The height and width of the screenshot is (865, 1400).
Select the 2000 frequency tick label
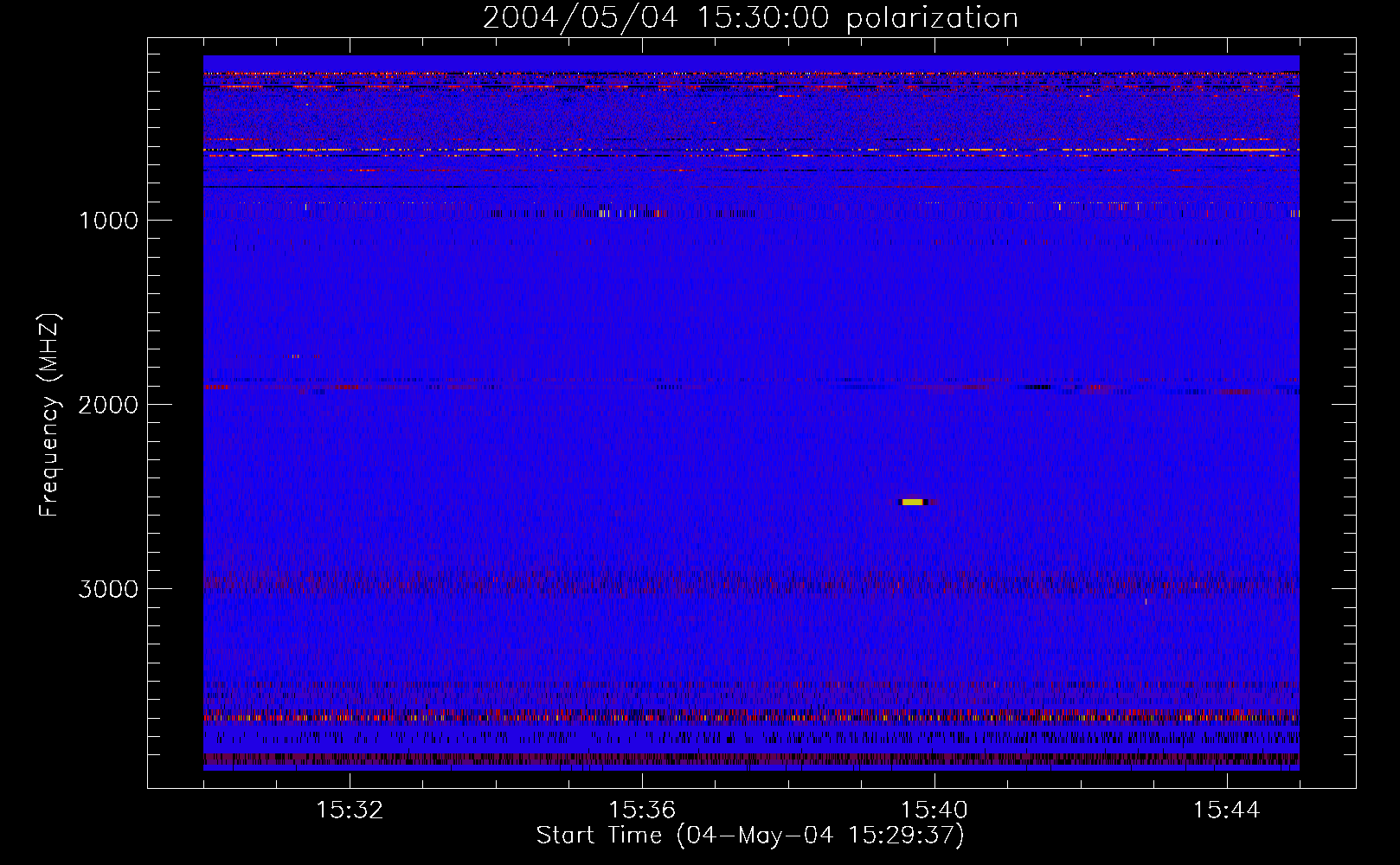pyautogui.click(x=108, y=405)
